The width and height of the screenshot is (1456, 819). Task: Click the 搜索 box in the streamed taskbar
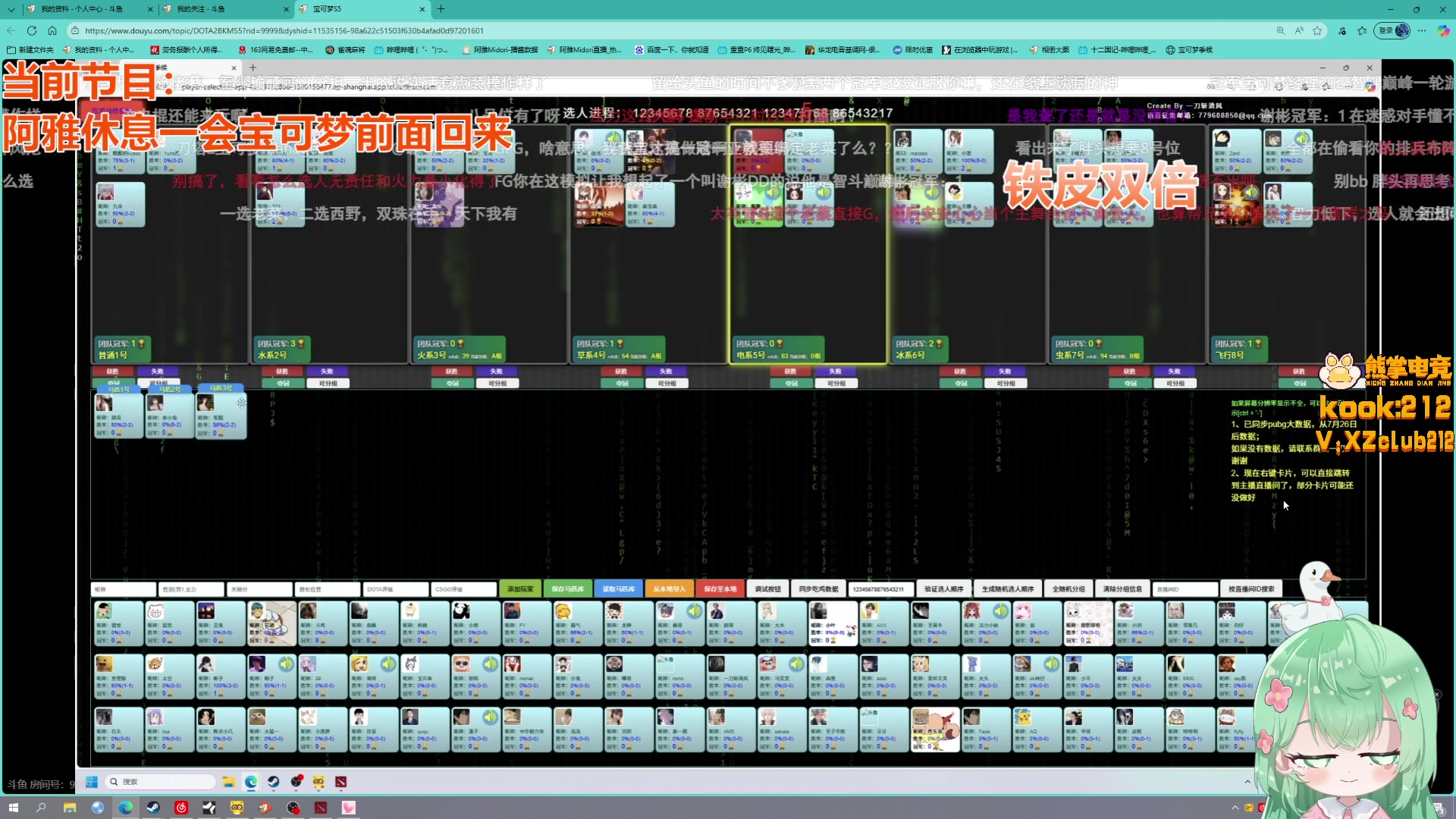[161, 782]
